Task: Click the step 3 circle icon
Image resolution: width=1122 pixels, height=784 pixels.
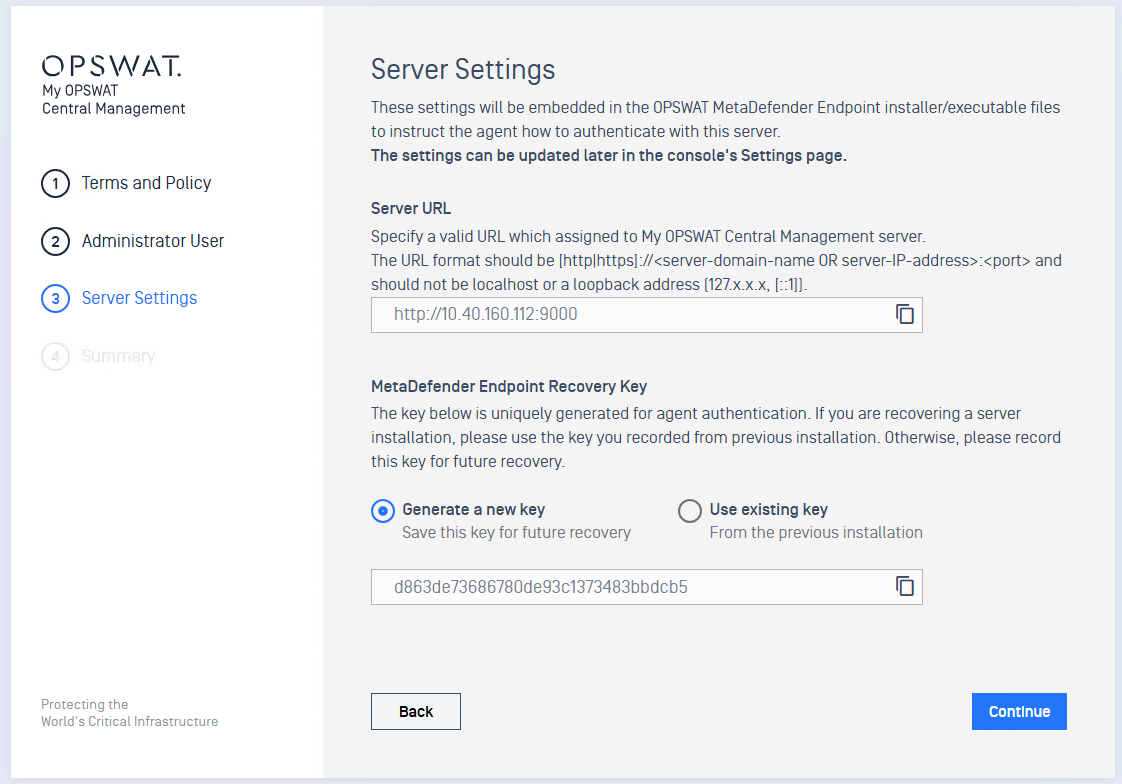Action: [x=55, y=298]
